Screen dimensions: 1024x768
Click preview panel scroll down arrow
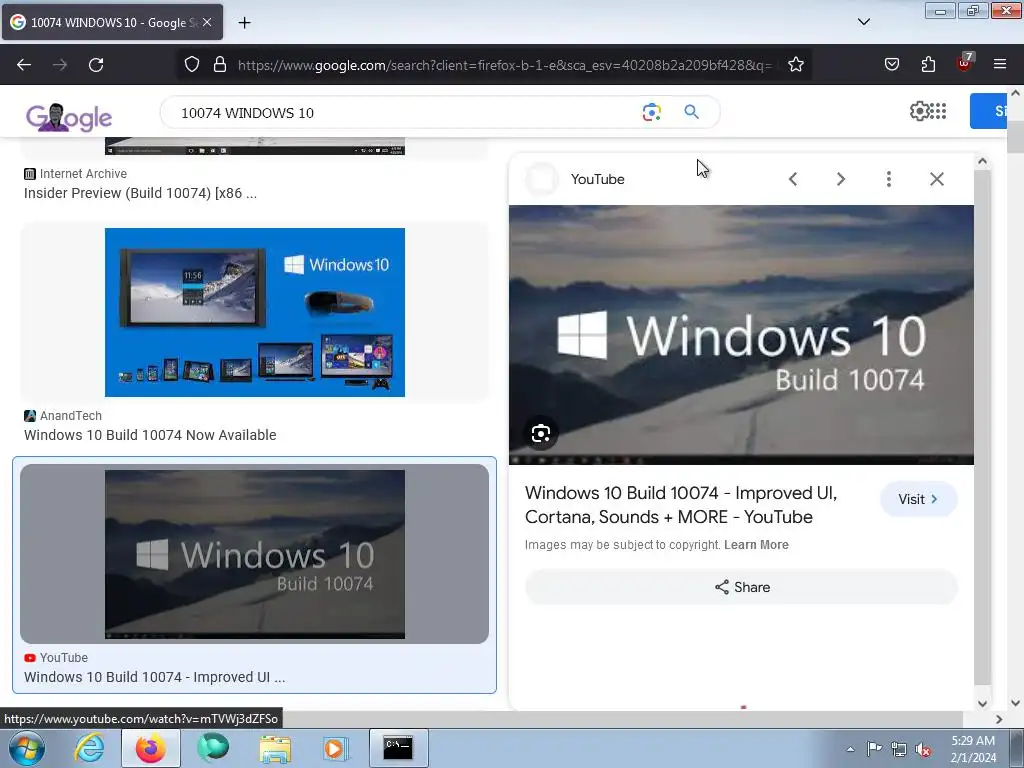(982, 703)
